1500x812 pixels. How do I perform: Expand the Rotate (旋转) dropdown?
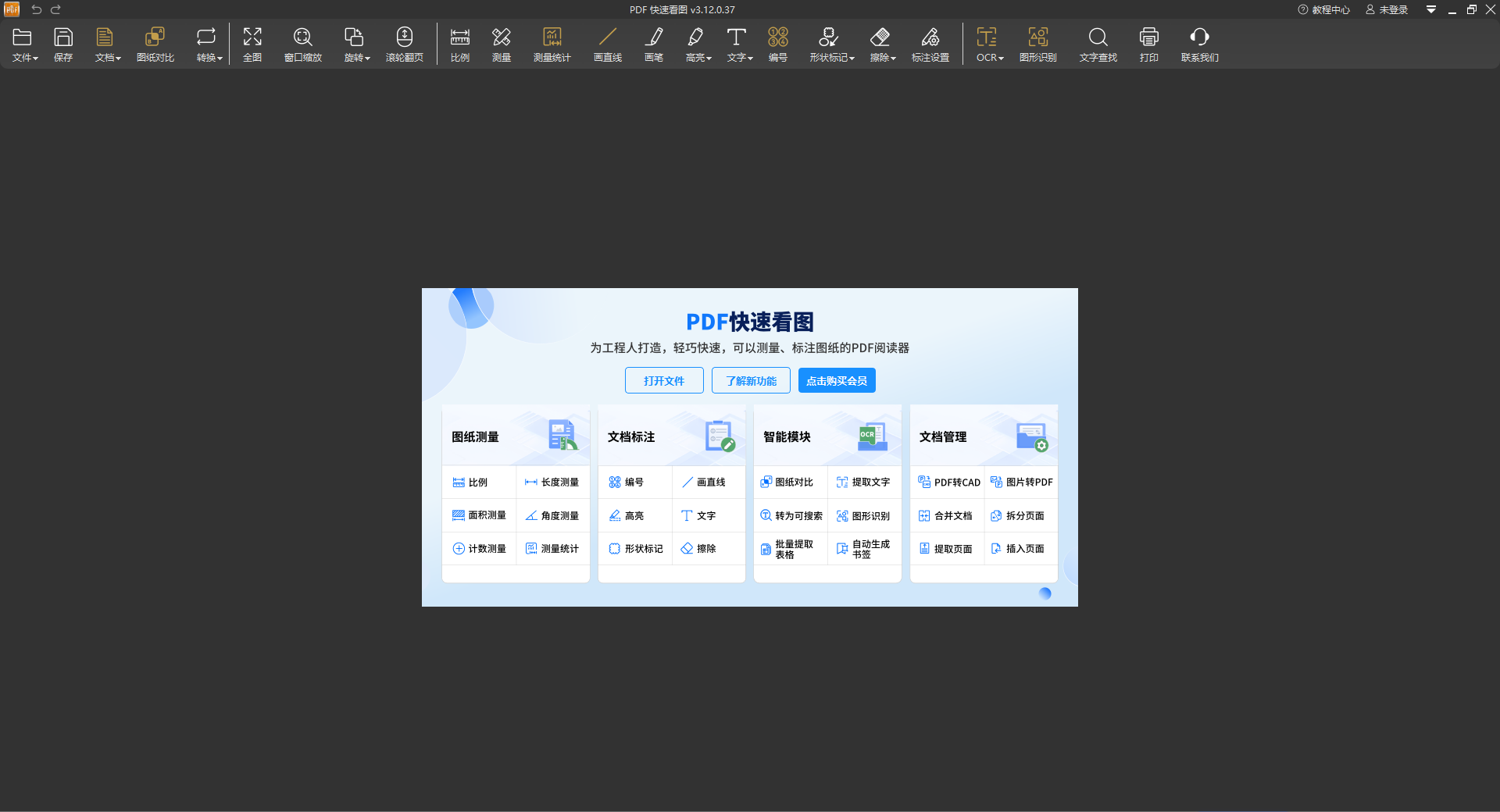357,45
